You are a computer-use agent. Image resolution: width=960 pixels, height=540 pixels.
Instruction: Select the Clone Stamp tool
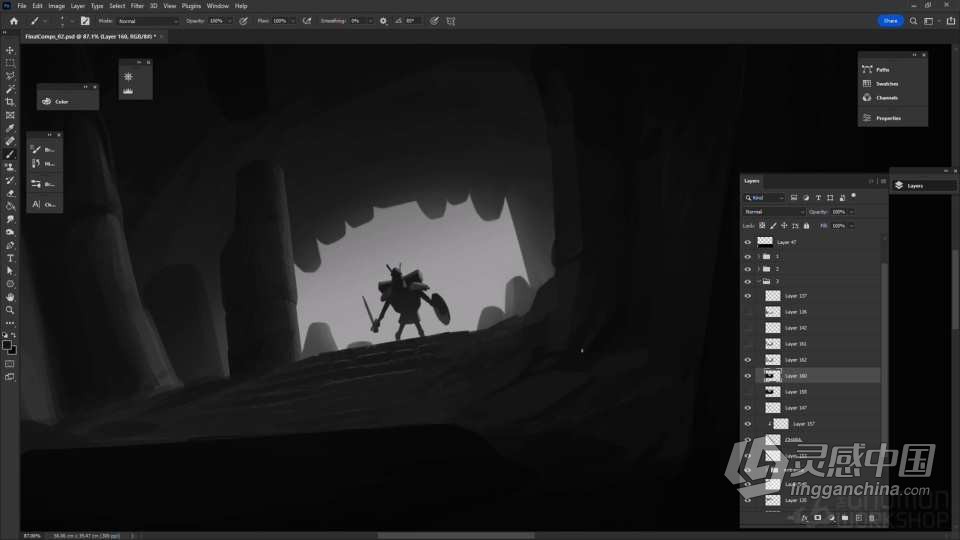pyautogui.click(x=10, y=167)
